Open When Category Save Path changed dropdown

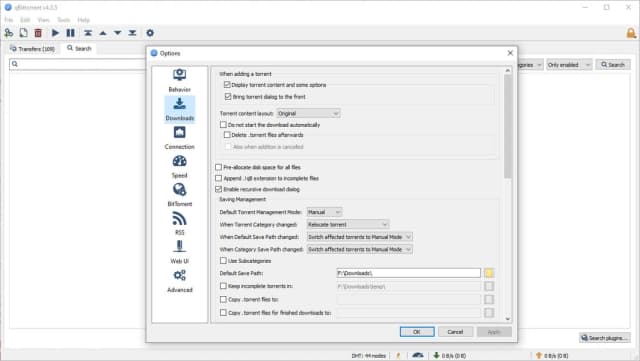(360, 249)
